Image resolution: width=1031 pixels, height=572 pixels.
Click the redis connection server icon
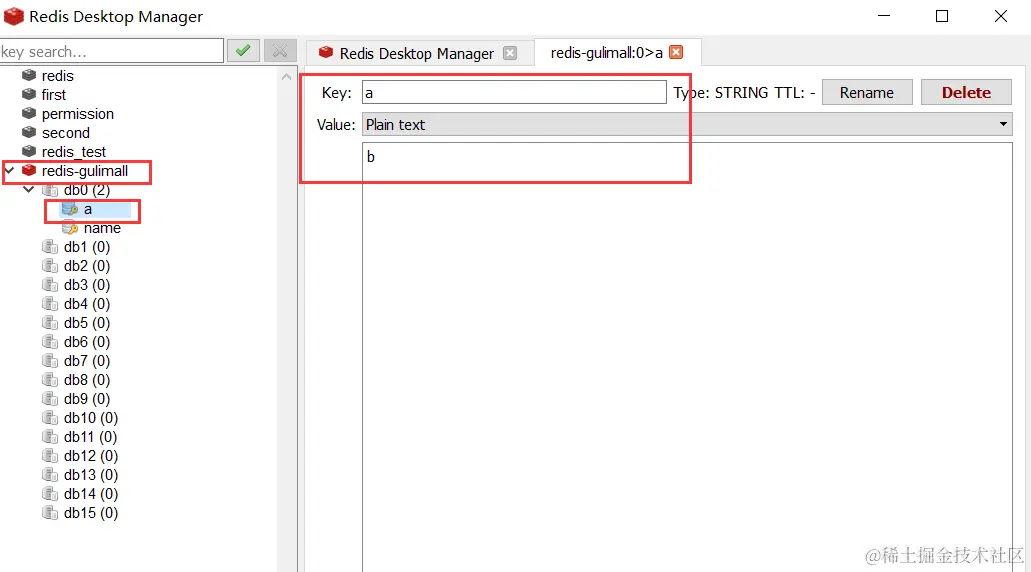click(29, 76)
